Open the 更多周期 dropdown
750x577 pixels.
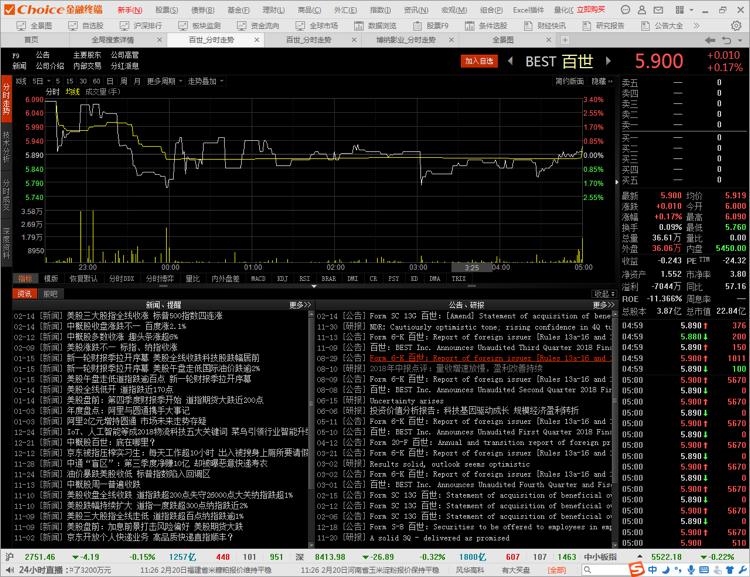[x=164, y=81]
